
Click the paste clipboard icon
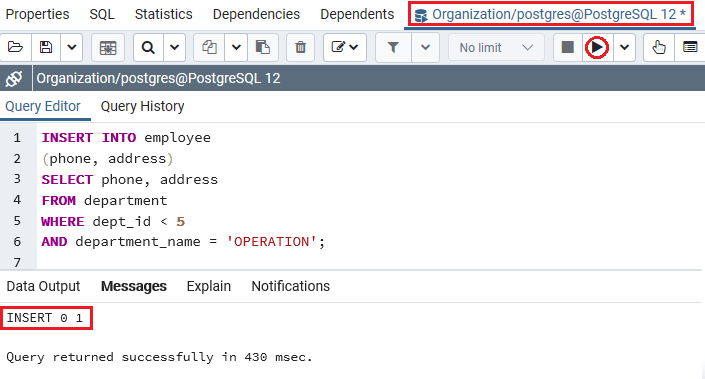pyautogui.click(x=263, y=47)
